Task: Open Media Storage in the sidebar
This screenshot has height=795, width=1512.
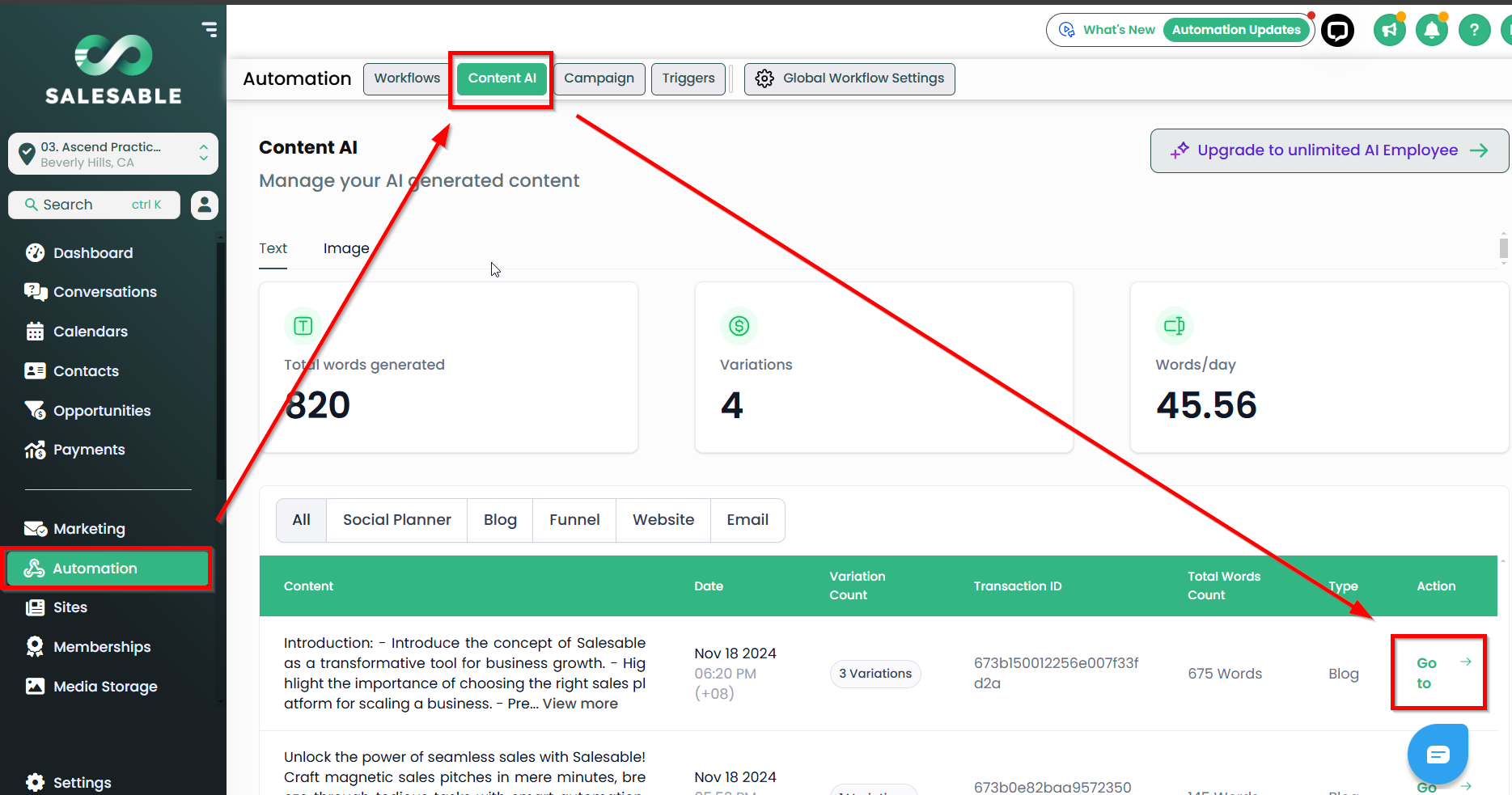Action: tap(105, 687)
